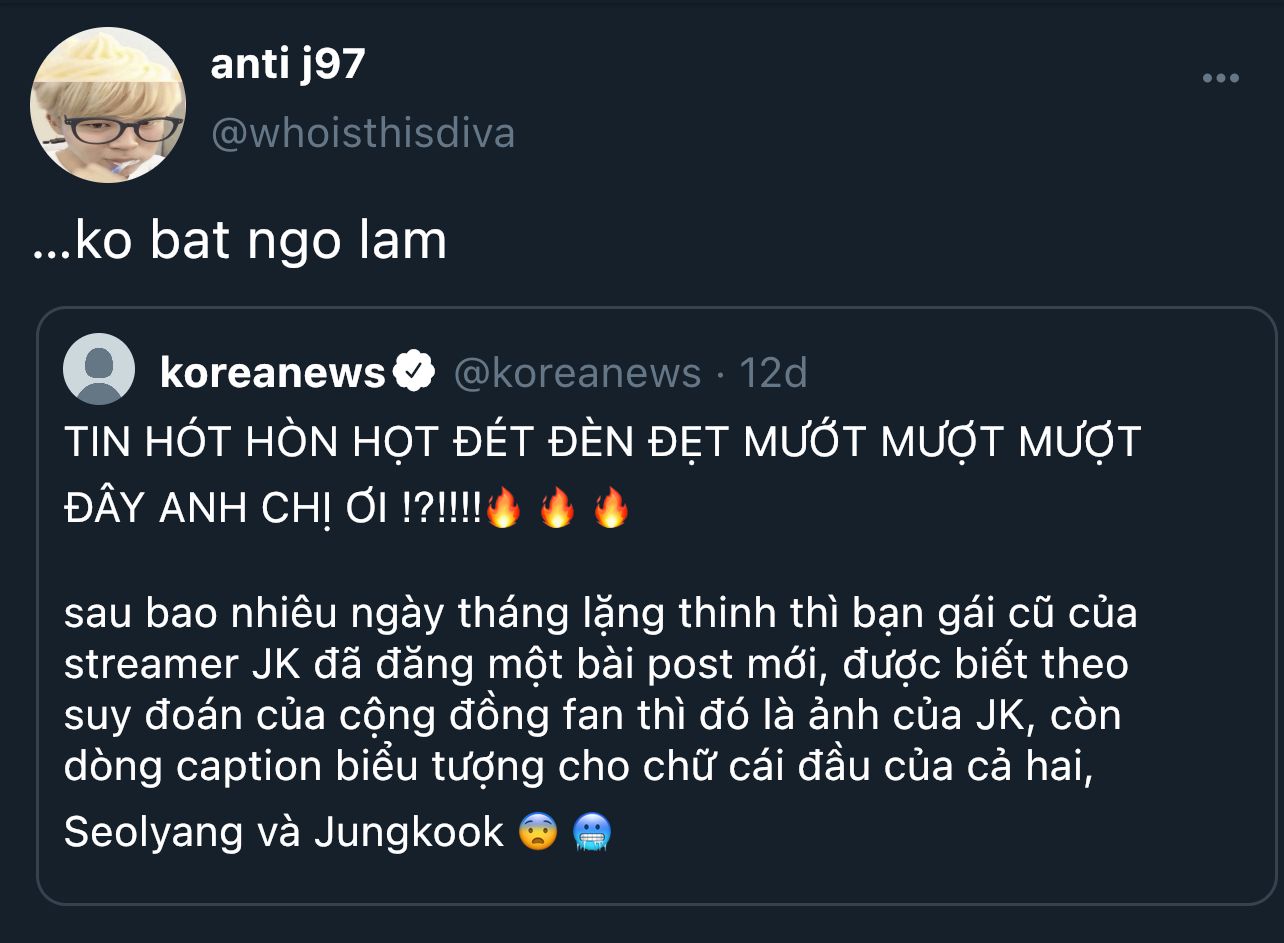Viewport: 1284px width, 943px height.
Task: Visit the @whoisthisdiva handle
Action: coord(363,133)
